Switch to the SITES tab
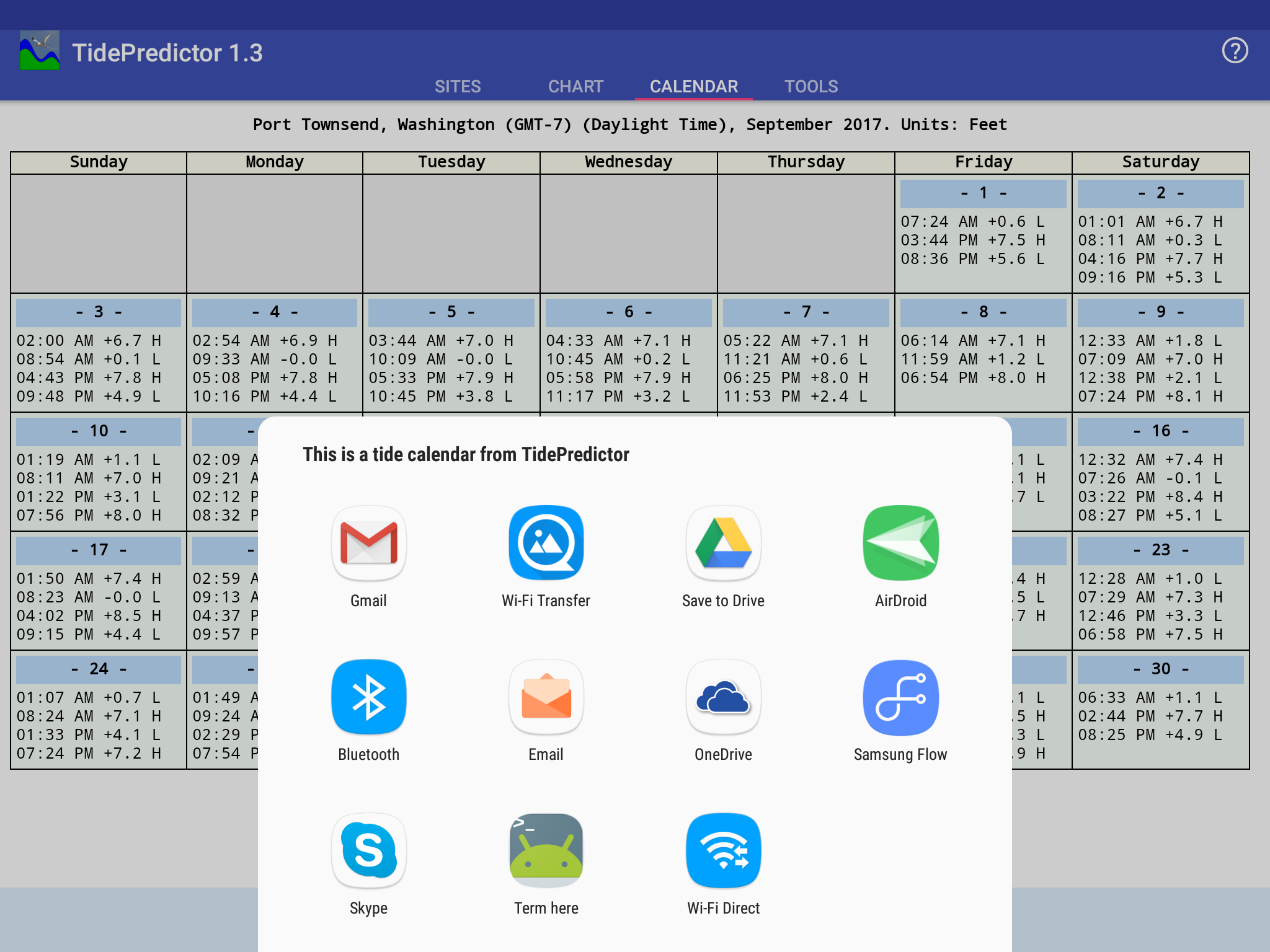The height and width of the screenshot is (952, 1270). pos(458,86)
